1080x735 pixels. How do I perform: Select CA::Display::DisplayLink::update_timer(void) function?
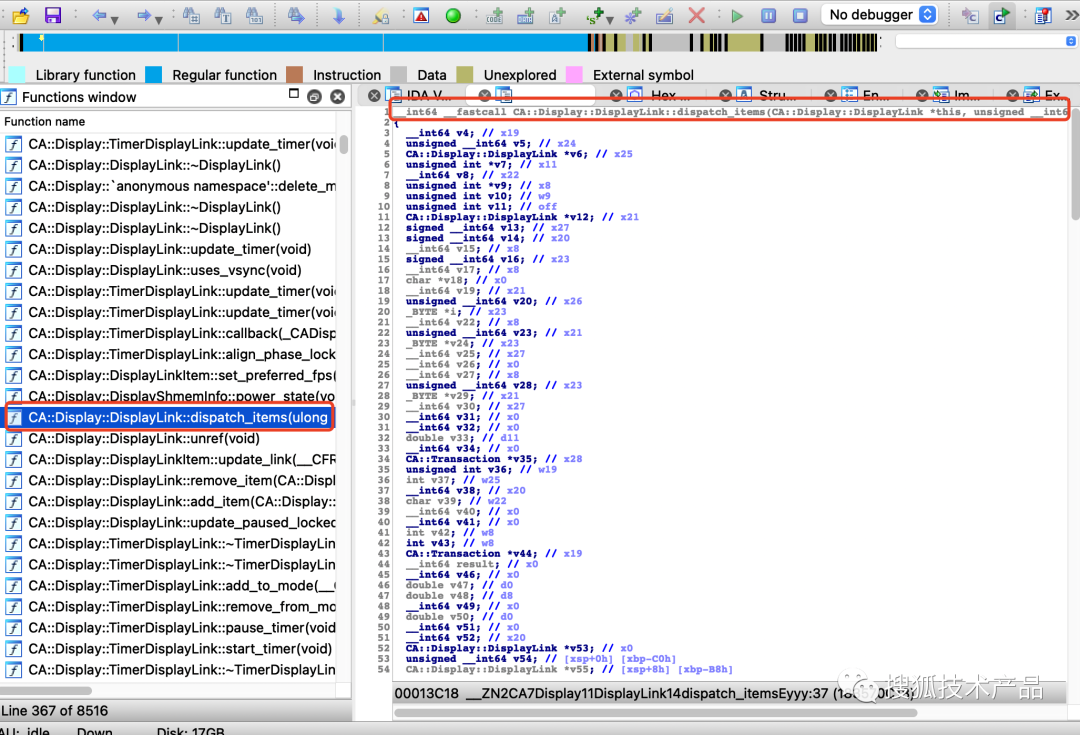[x=170, y=249]
